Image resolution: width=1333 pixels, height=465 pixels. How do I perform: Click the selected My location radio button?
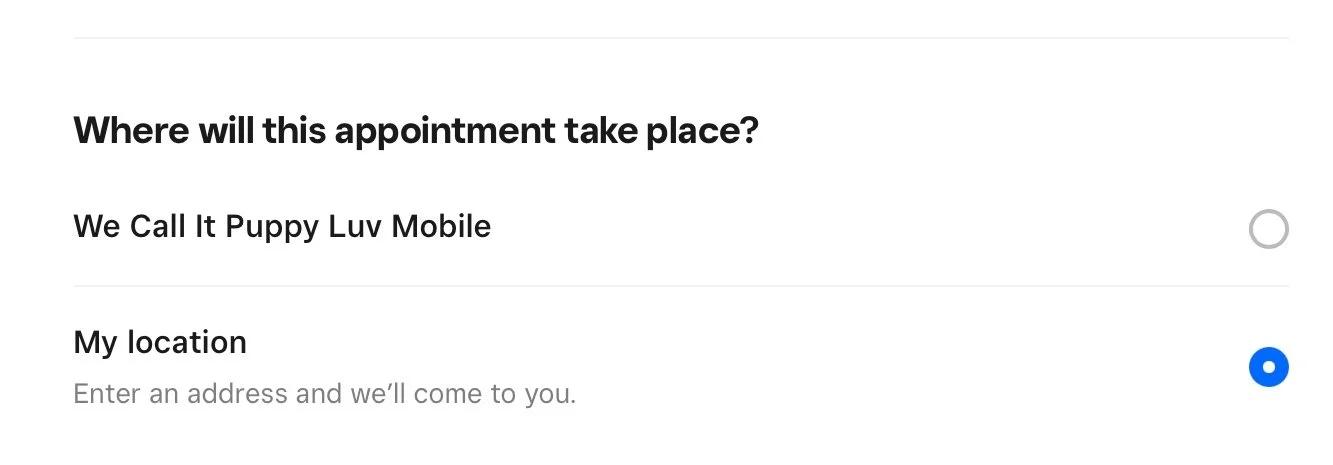pyautogui.click(x=1268, y=367)
